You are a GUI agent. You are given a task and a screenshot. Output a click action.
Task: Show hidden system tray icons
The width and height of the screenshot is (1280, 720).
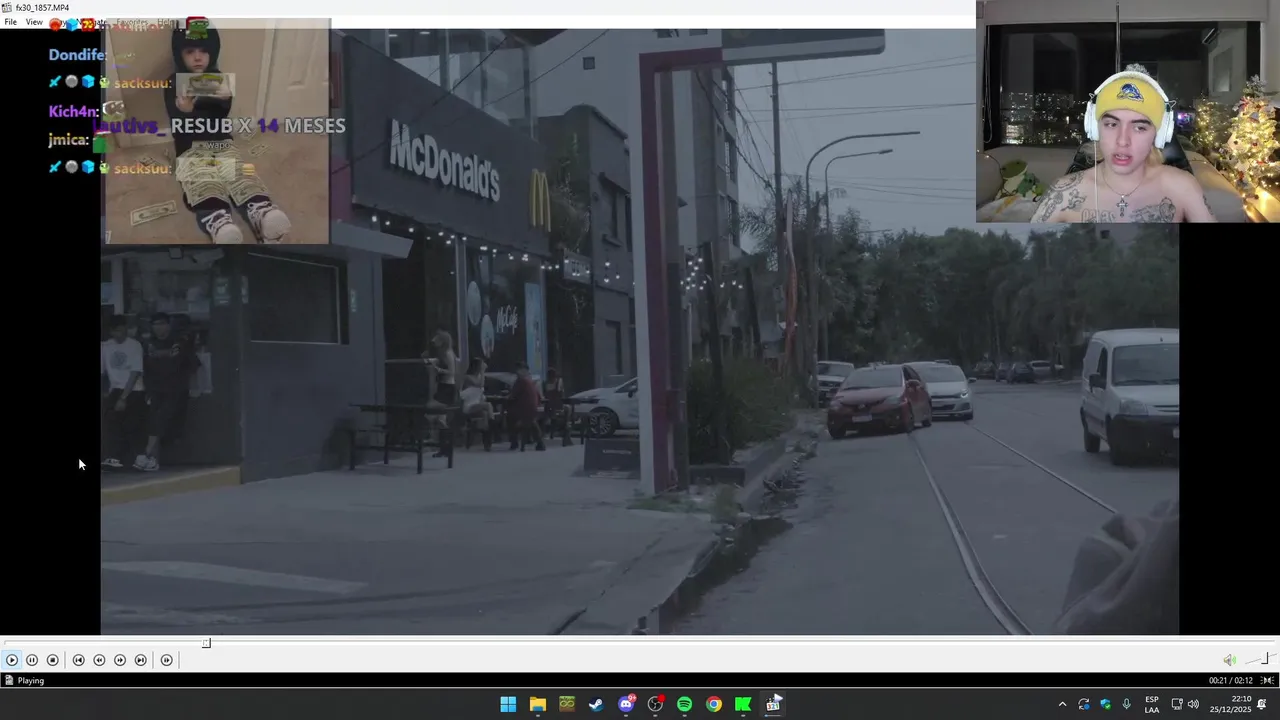(1062, 704)
